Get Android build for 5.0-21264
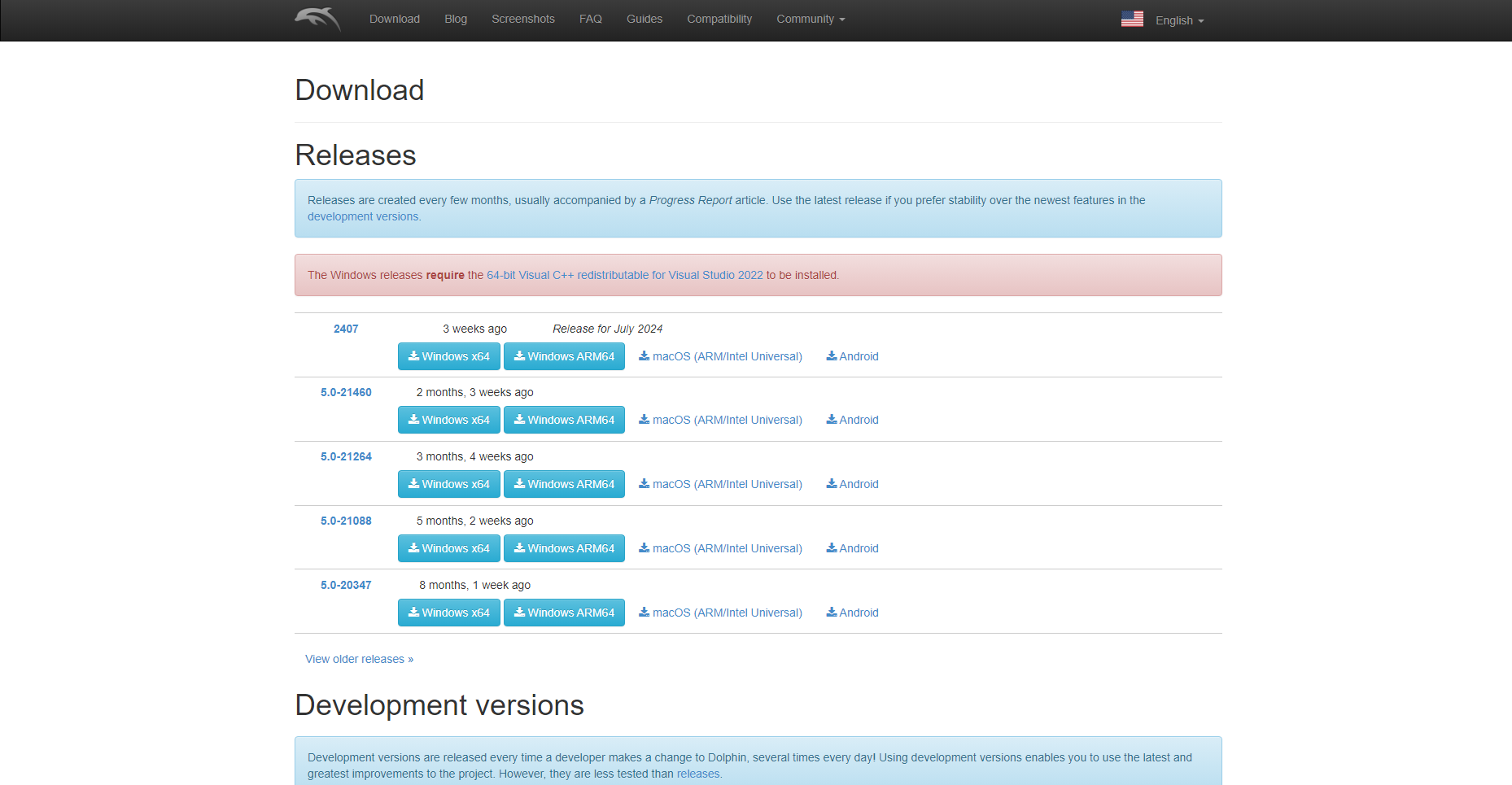 pos(852,484)
